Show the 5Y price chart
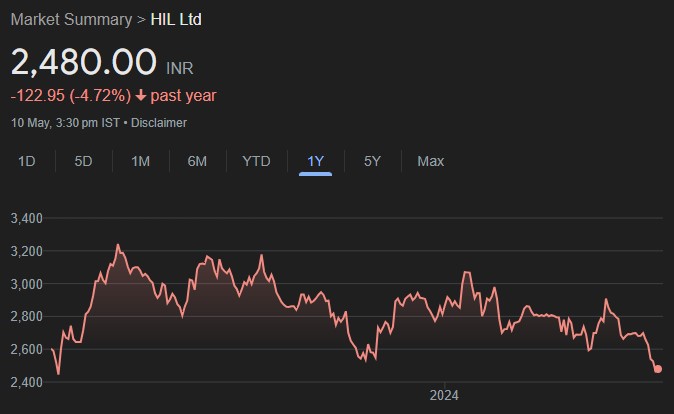The width and height of the screenshot is (674, 414). (x=372, y=161)
